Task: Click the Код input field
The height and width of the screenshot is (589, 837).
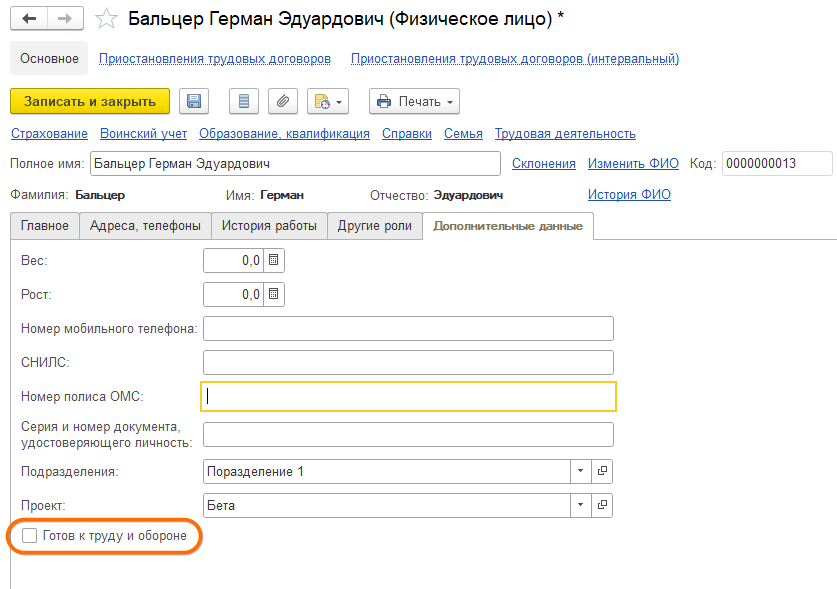Action: [x=777, y=163]
